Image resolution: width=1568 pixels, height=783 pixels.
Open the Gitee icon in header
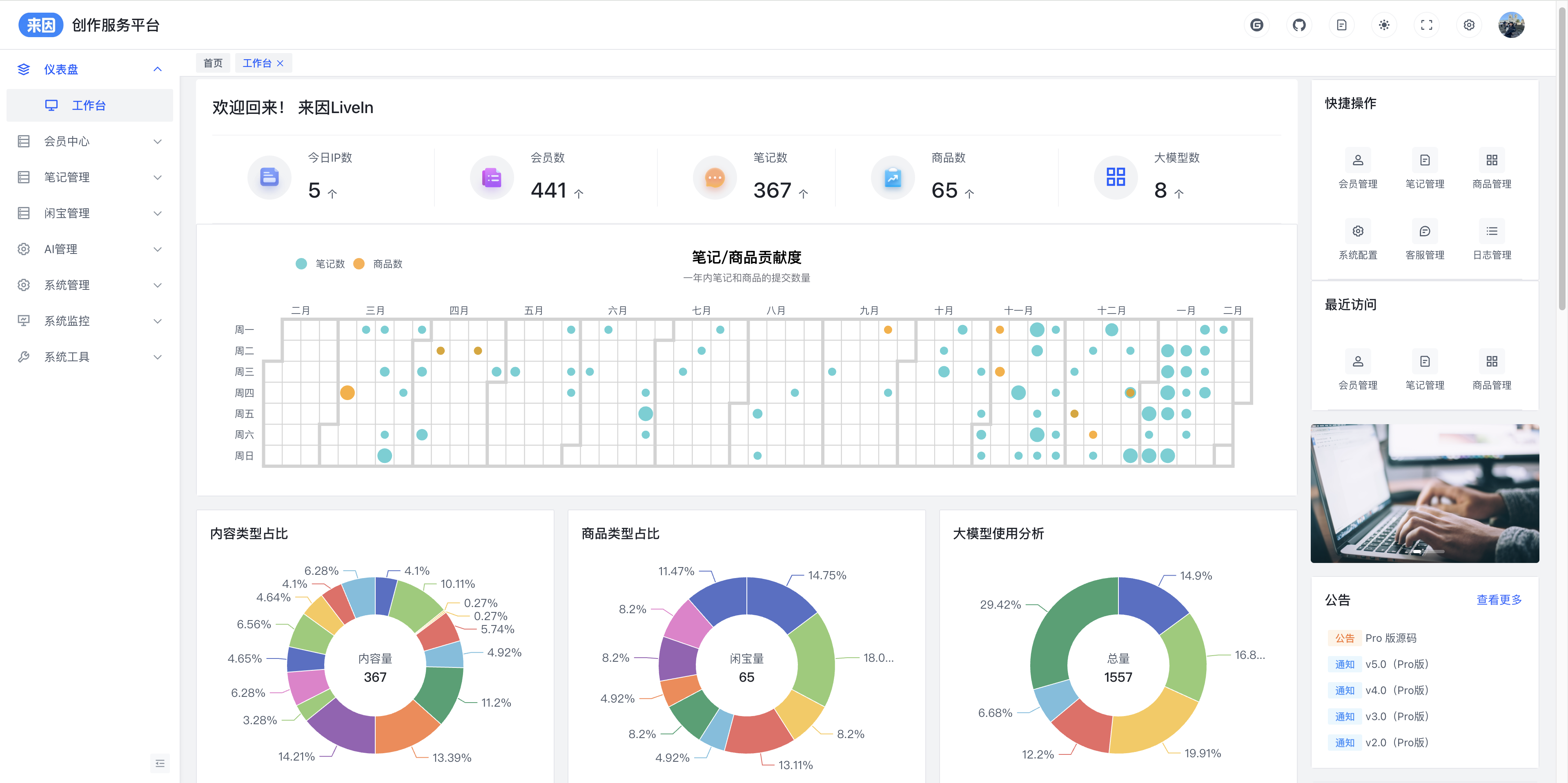coord(1256,25)
